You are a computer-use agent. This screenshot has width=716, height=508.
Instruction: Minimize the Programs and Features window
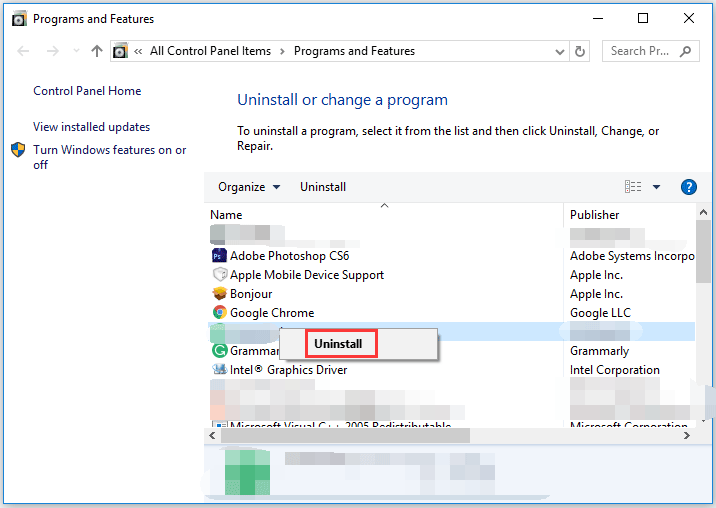coord(598,18)
